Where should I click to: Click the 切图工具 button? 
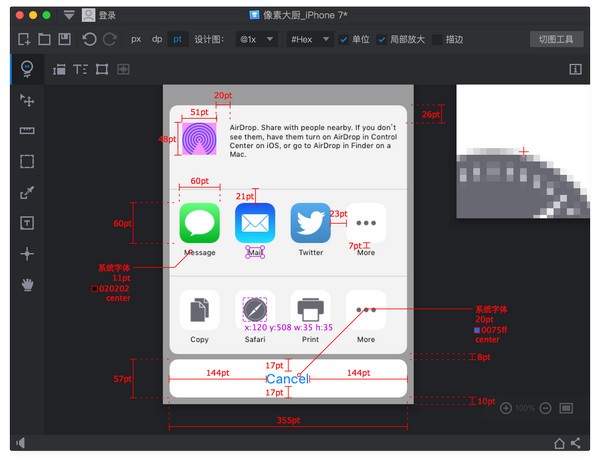click(x=555, y=39)
